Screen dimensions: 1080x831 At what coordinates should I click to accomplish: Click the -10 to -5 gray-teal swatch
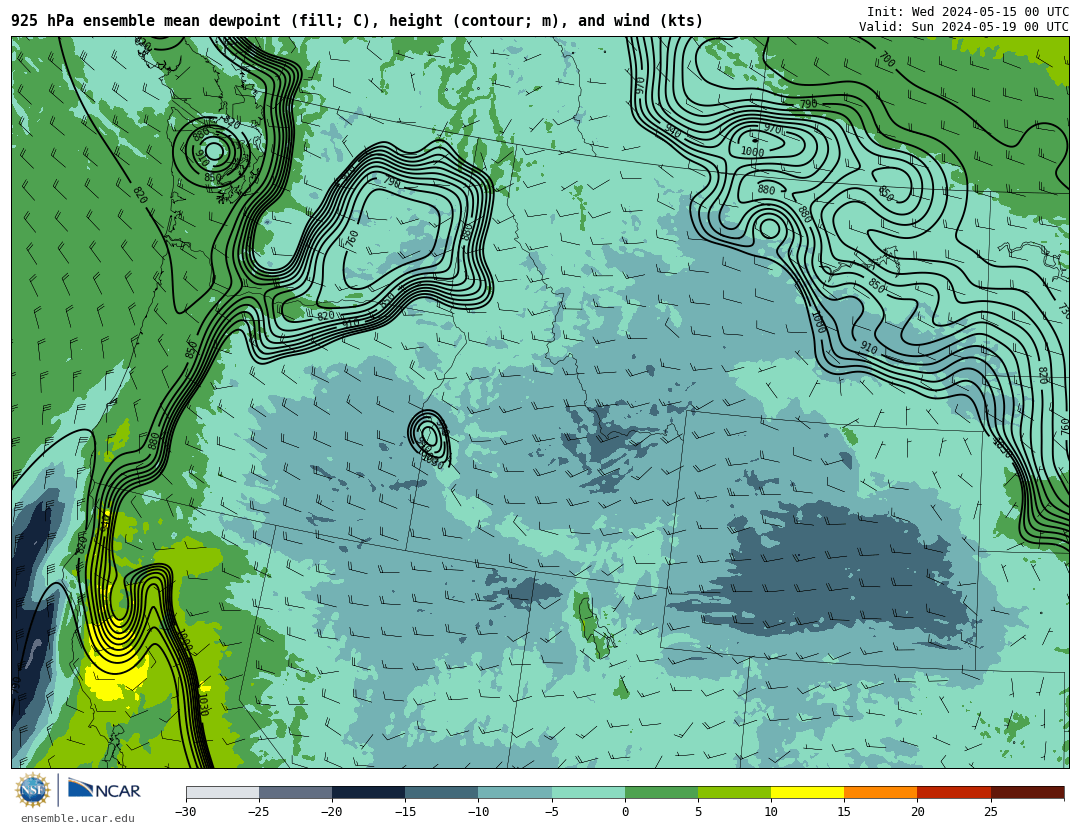[x=515, y=792]
